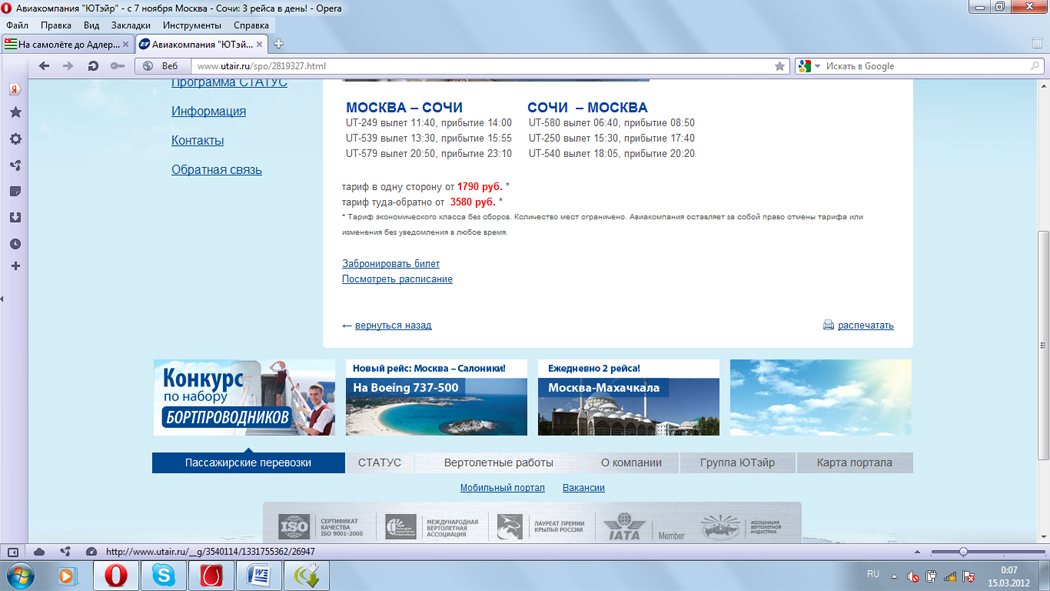The height and width of the screenshot is (591, 1050).
Task: Close the Авиакомпания ЮТэйр tab
Action: coord(259,44)
